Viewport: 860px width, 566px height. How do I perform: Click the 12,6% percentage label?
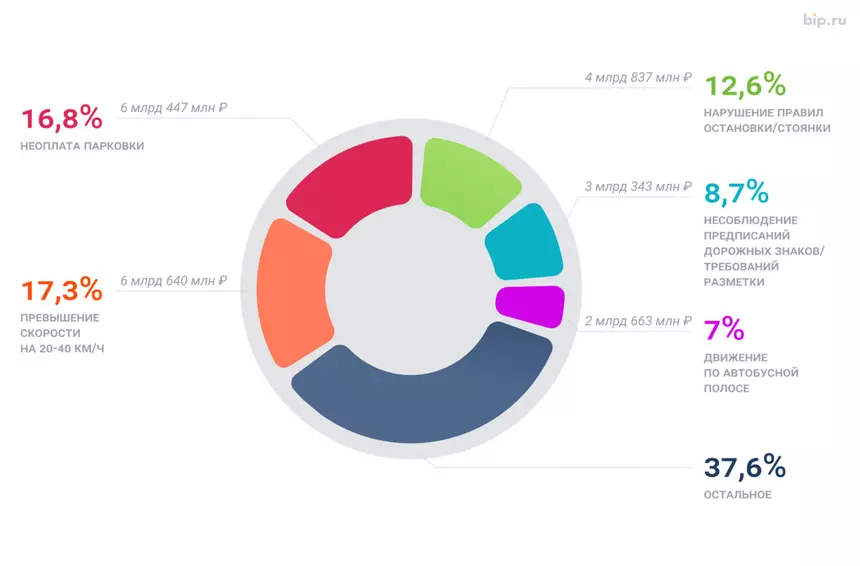tap(745, 85)
